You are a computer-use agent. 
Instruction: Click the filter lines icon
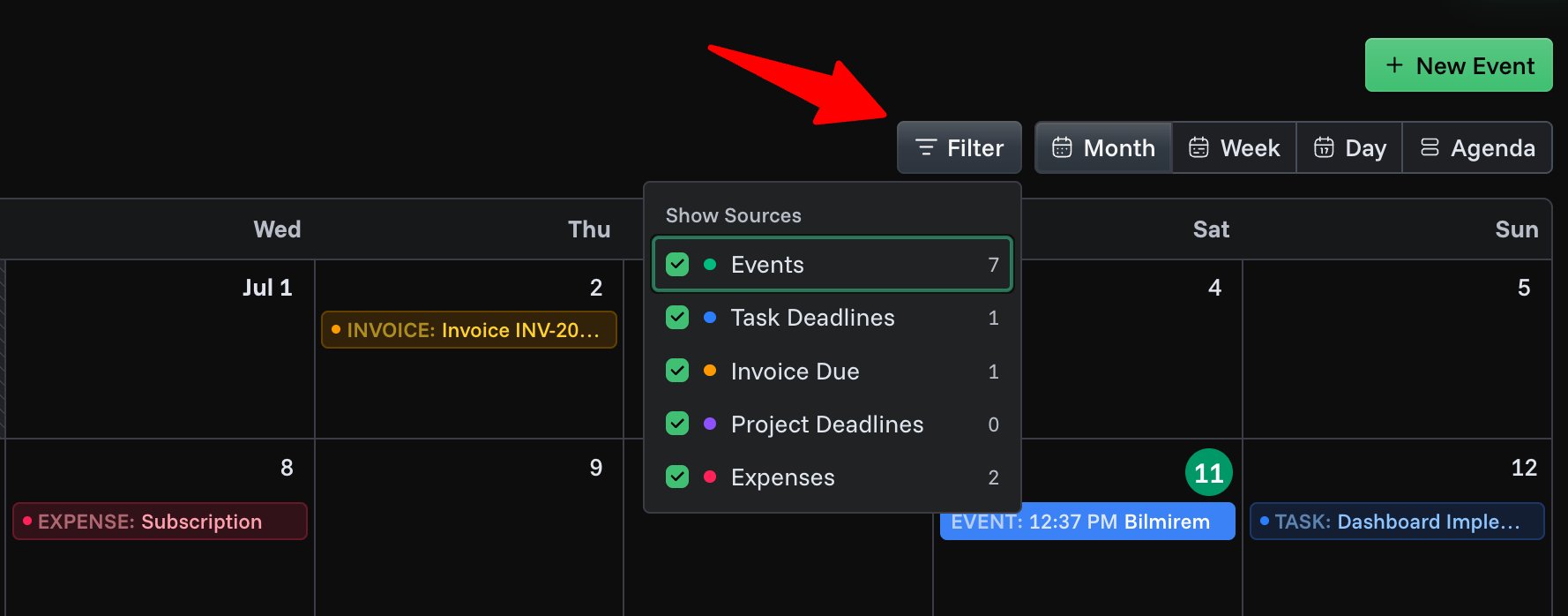point(925,147)
